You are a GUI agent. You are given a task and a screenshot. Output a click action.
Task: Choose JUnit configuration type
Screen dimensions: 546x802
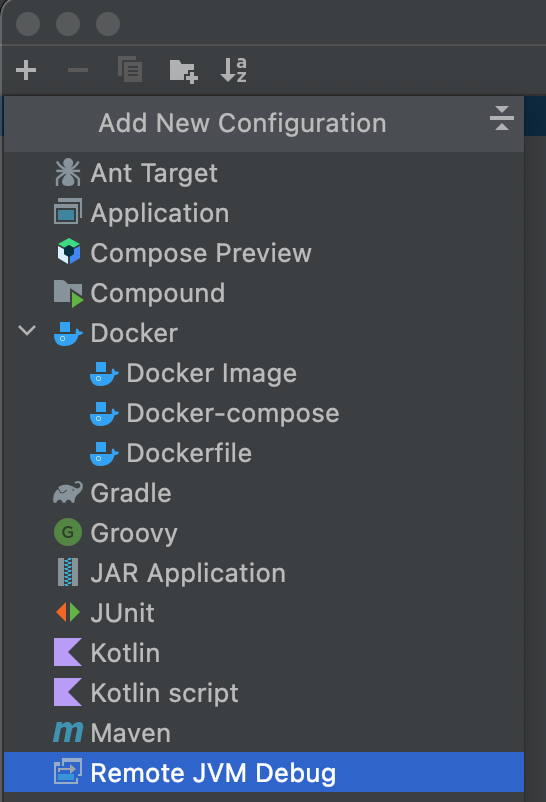click(x=122, y=612)
